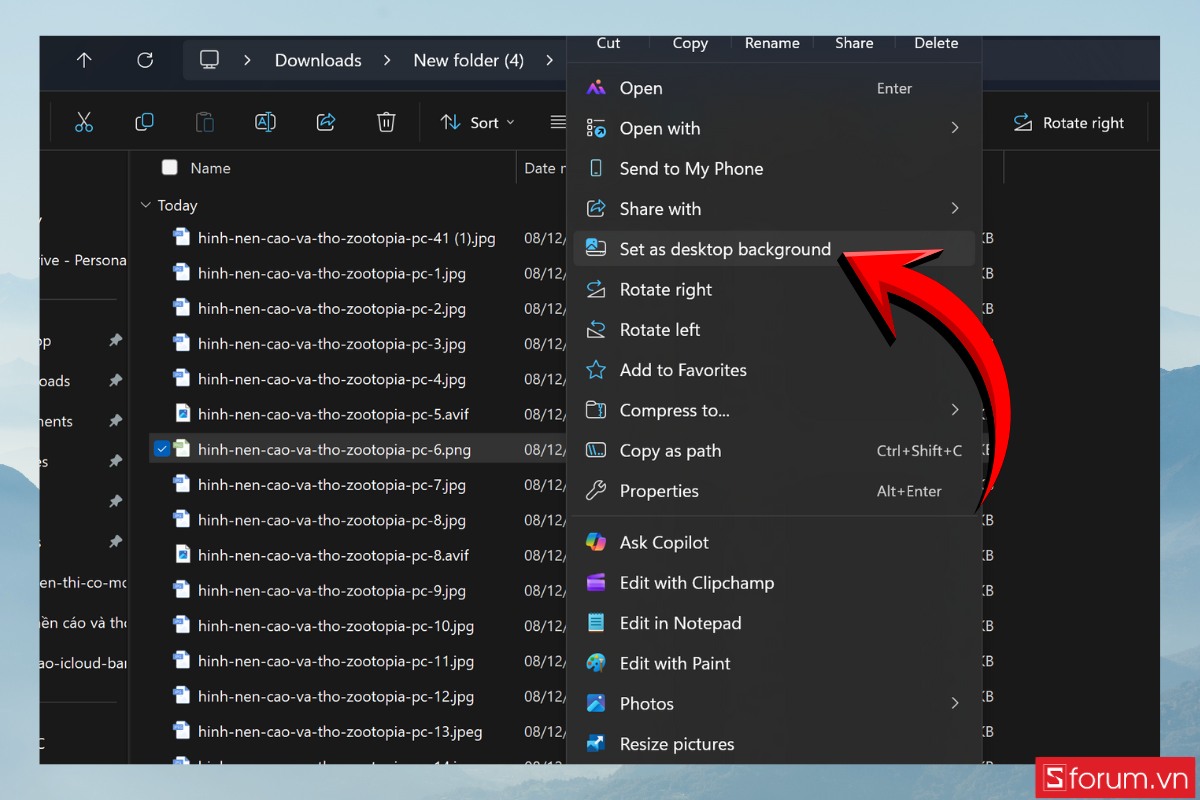Click the Cut scissors icon in toolbar
Screen dimensions: 1200x800
tap(84, 122)
